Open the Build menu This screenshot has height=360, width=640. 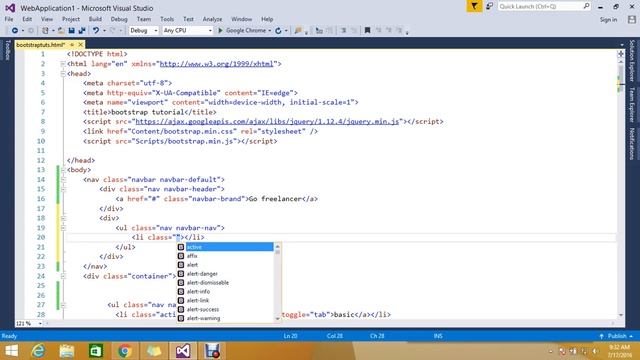coord(95,19)
